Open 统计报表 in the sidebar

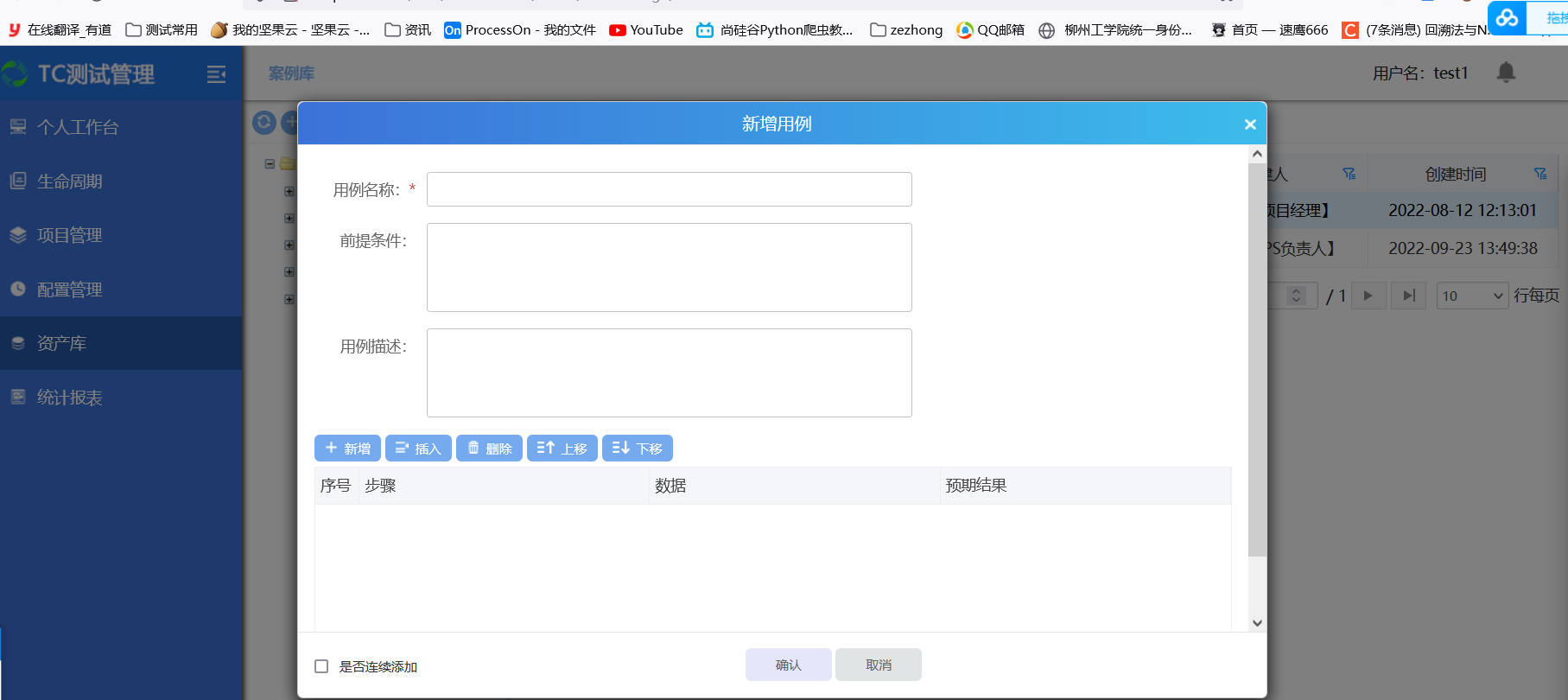pyautogui.click(x=69, y=398)
